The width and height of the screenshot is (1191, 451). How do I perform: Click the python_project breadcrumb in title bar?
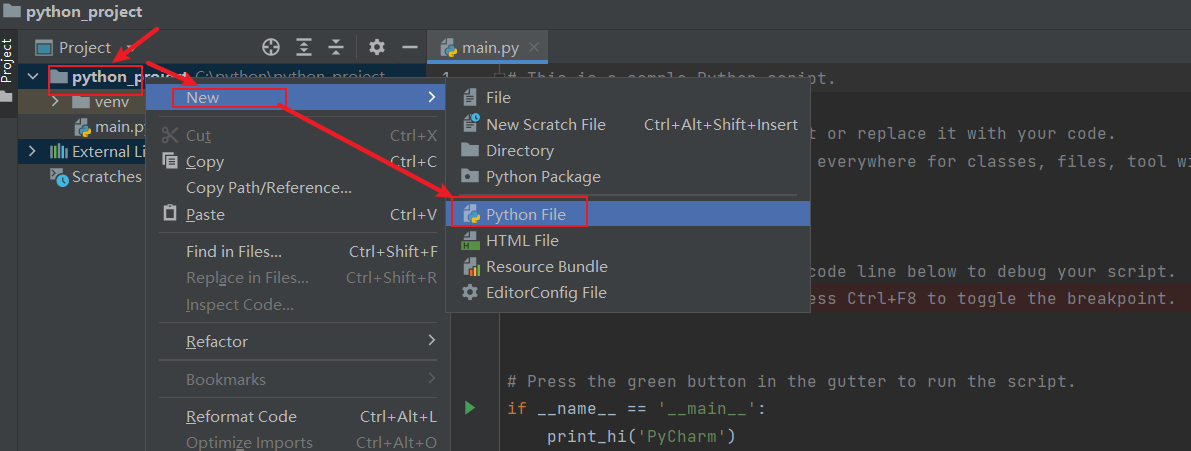pyautogui.click(x=84, y=12)
